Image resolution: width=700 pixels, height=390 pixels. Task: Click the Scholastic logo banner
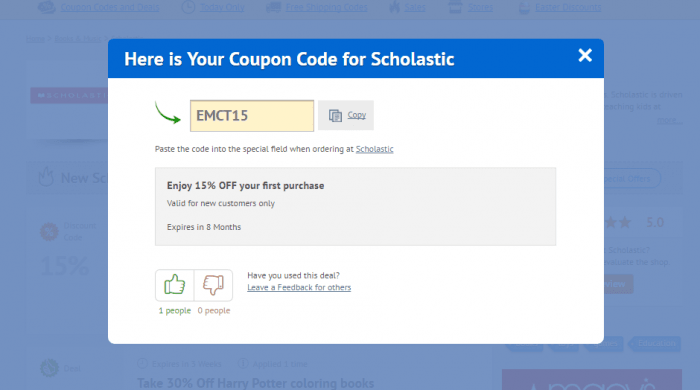[70, 95]
